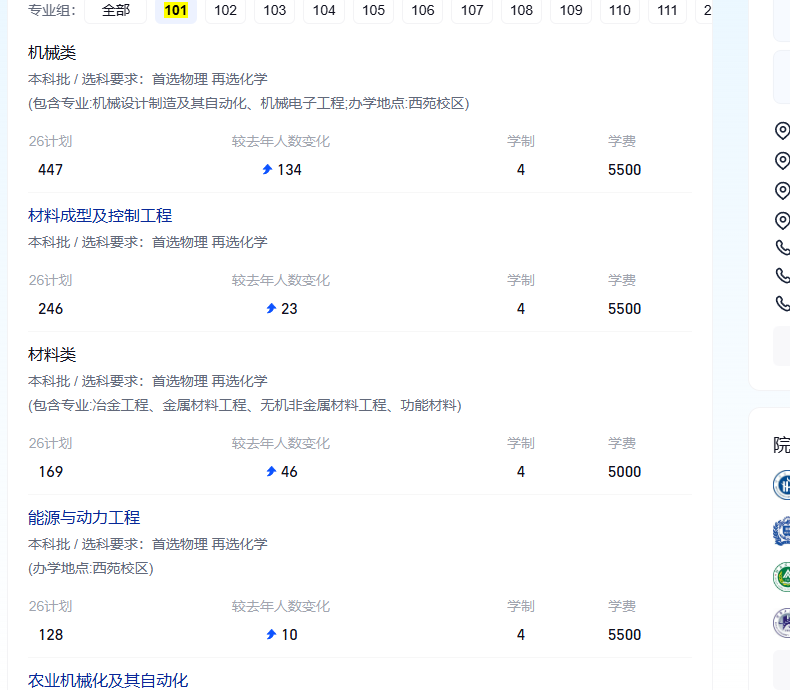Click the 机械类 heading

click(52, 52)
